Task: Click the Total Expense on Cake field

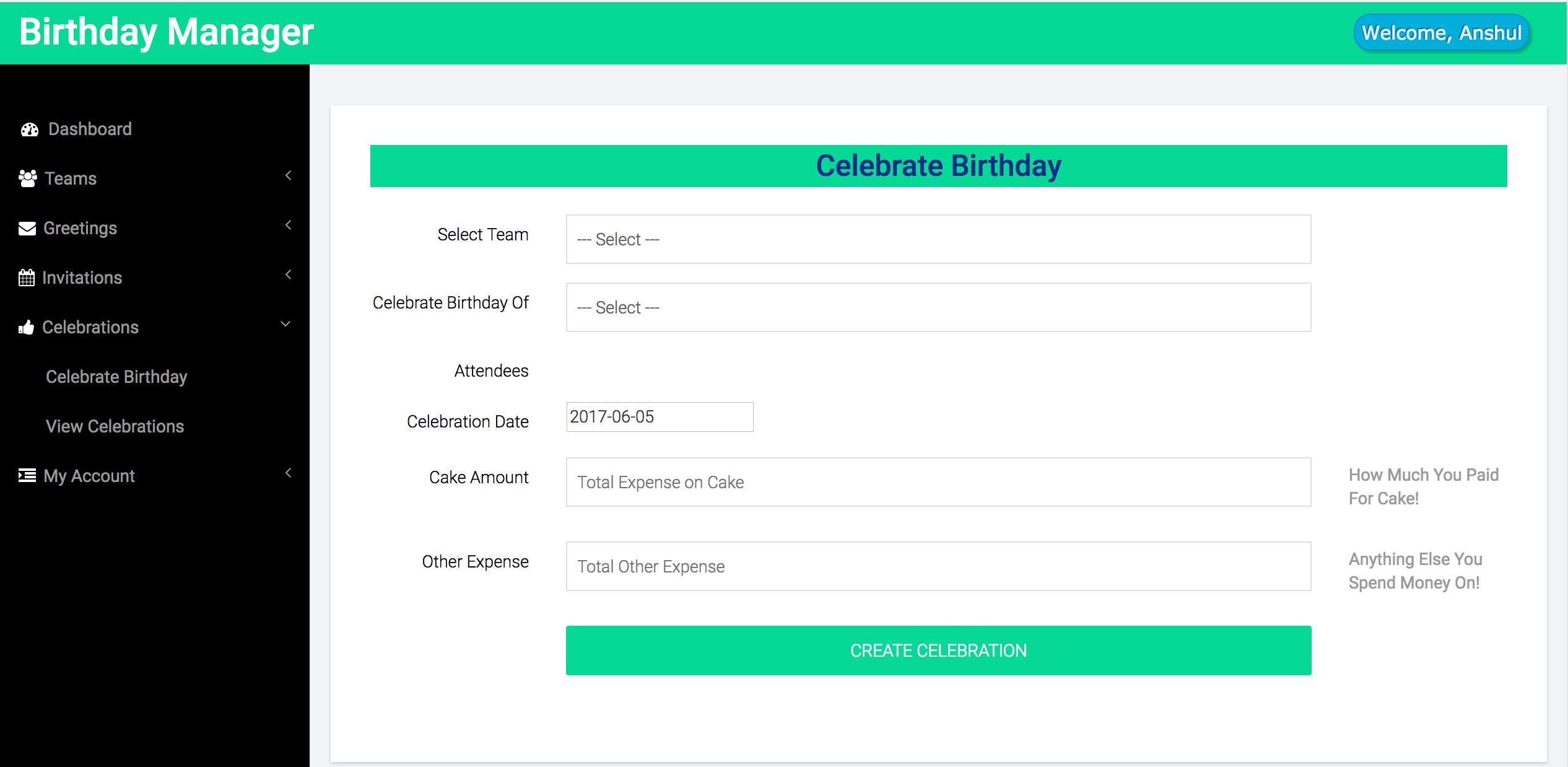Action: 938,482
